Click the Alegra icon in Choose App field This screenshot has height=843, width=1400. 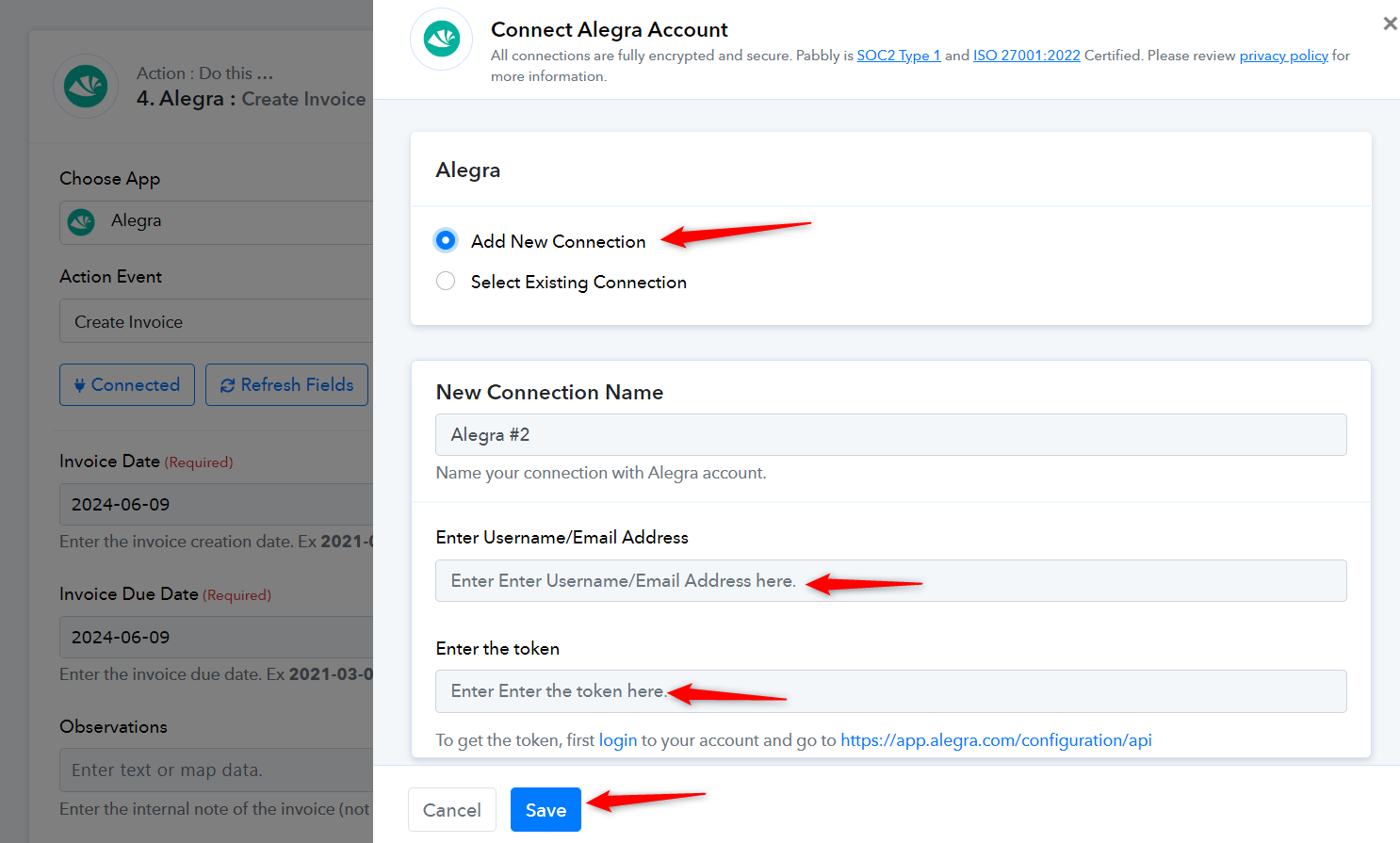(81, 222)
